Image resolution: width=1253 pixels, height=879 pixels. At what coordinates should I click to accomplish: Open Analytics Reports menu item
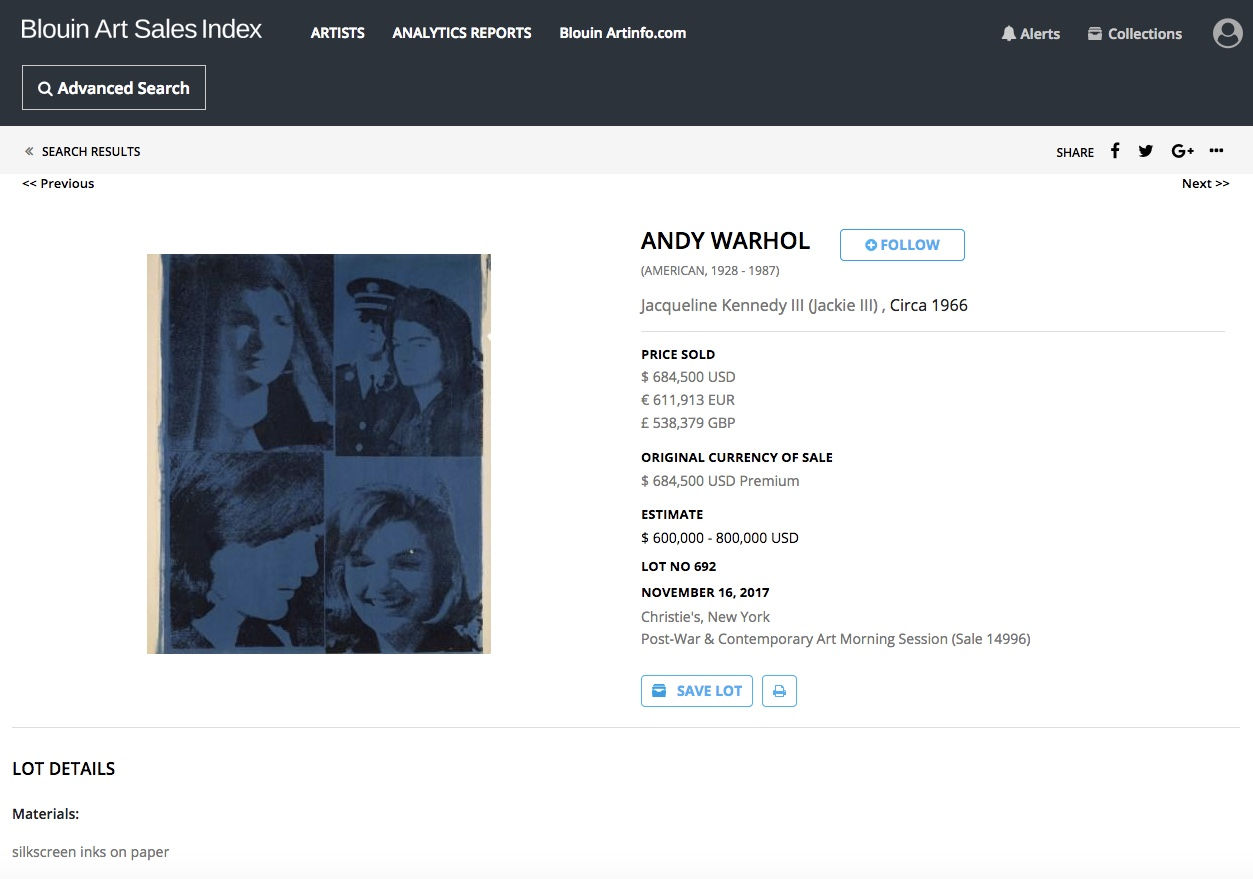[462, 33]
